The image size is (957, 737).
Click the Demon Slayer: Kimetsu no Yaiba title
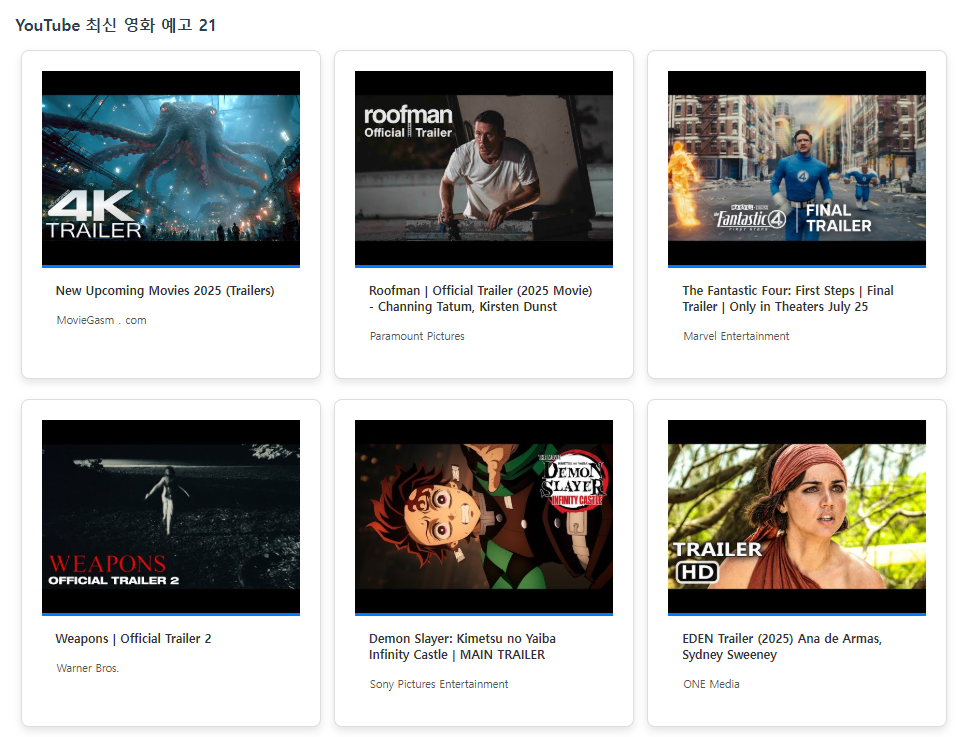[x=462, y=647]
